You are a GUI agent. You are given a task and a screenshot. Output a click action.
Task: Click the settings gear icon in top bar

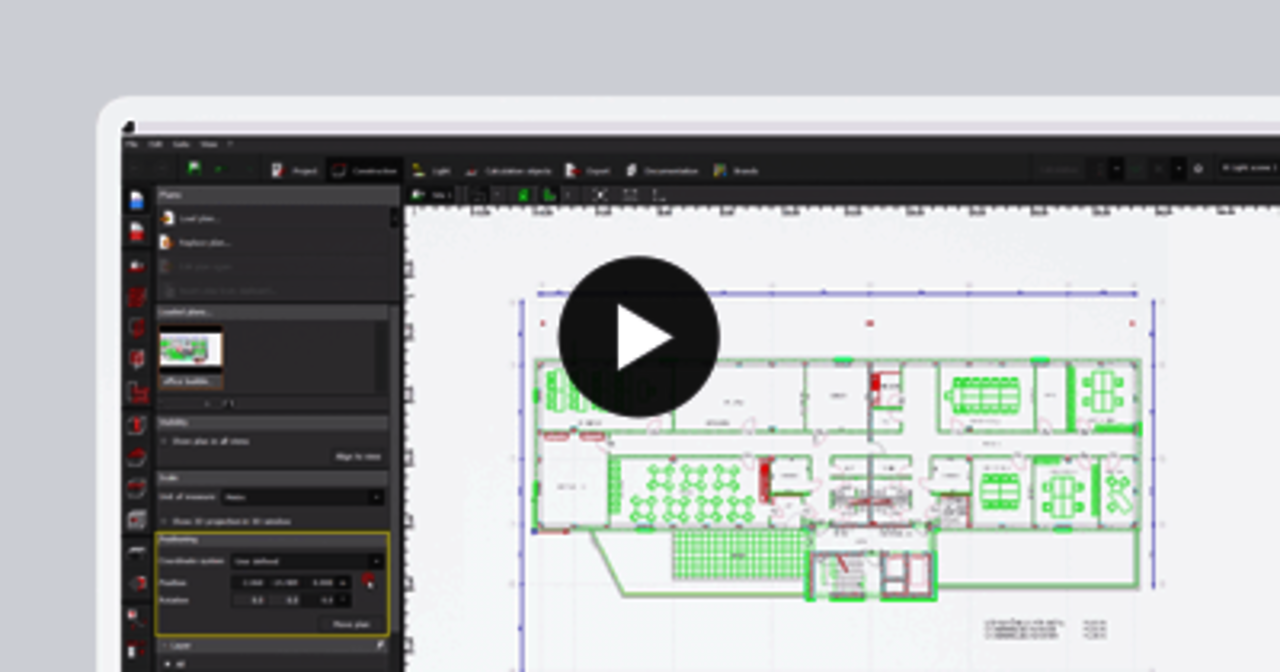coord(1198,170)
